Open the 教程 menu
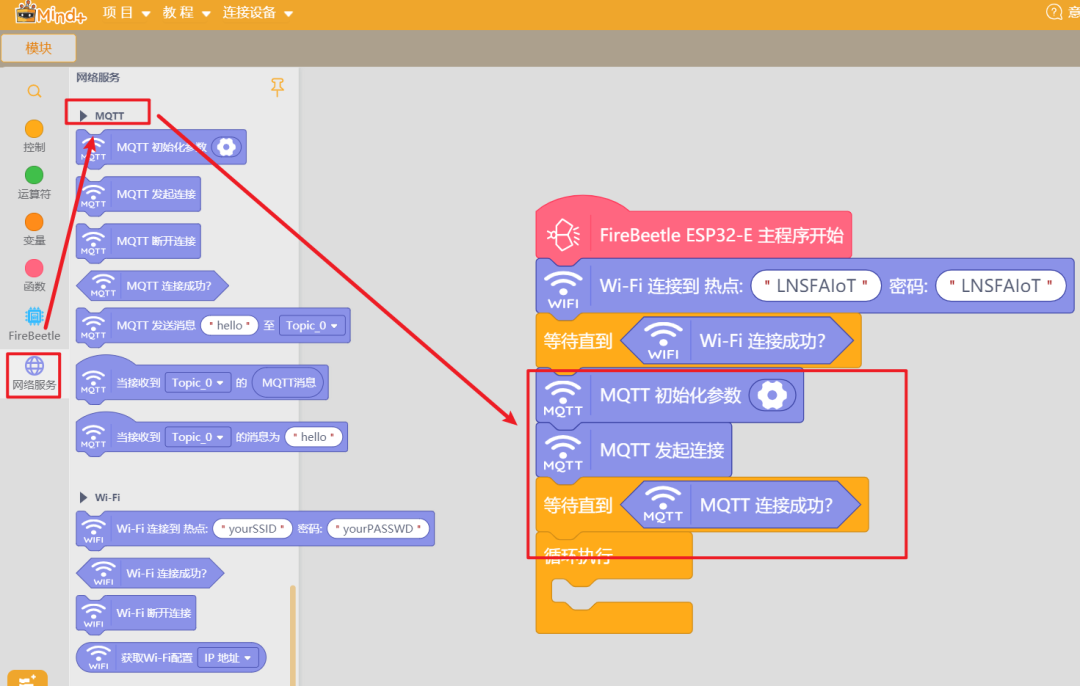This screenshot has width=1080, height=686. coord(186,13)
